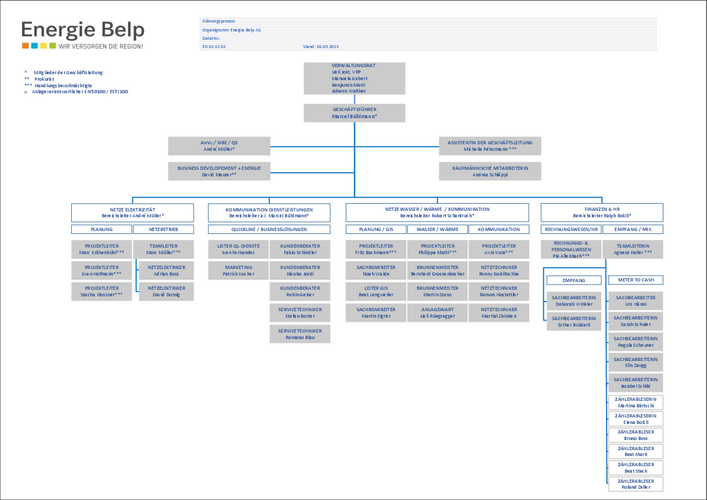Screen dimensions: 707x500
Task: Click Leiter GIS Beat Lengweiler box
Action: tap(376, 291)
